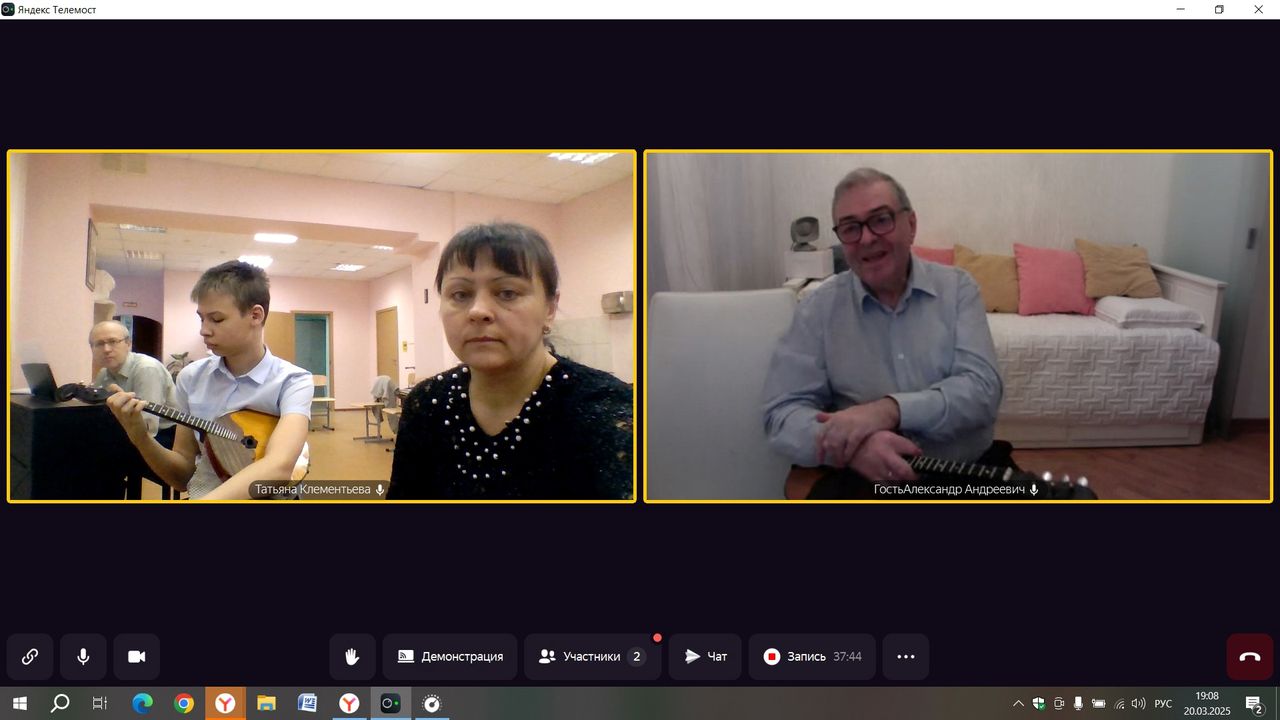Minimize the Telemost window
Image resolution: width=1280 pixels, height=720 pixels.
click(x=1181, y=9)
